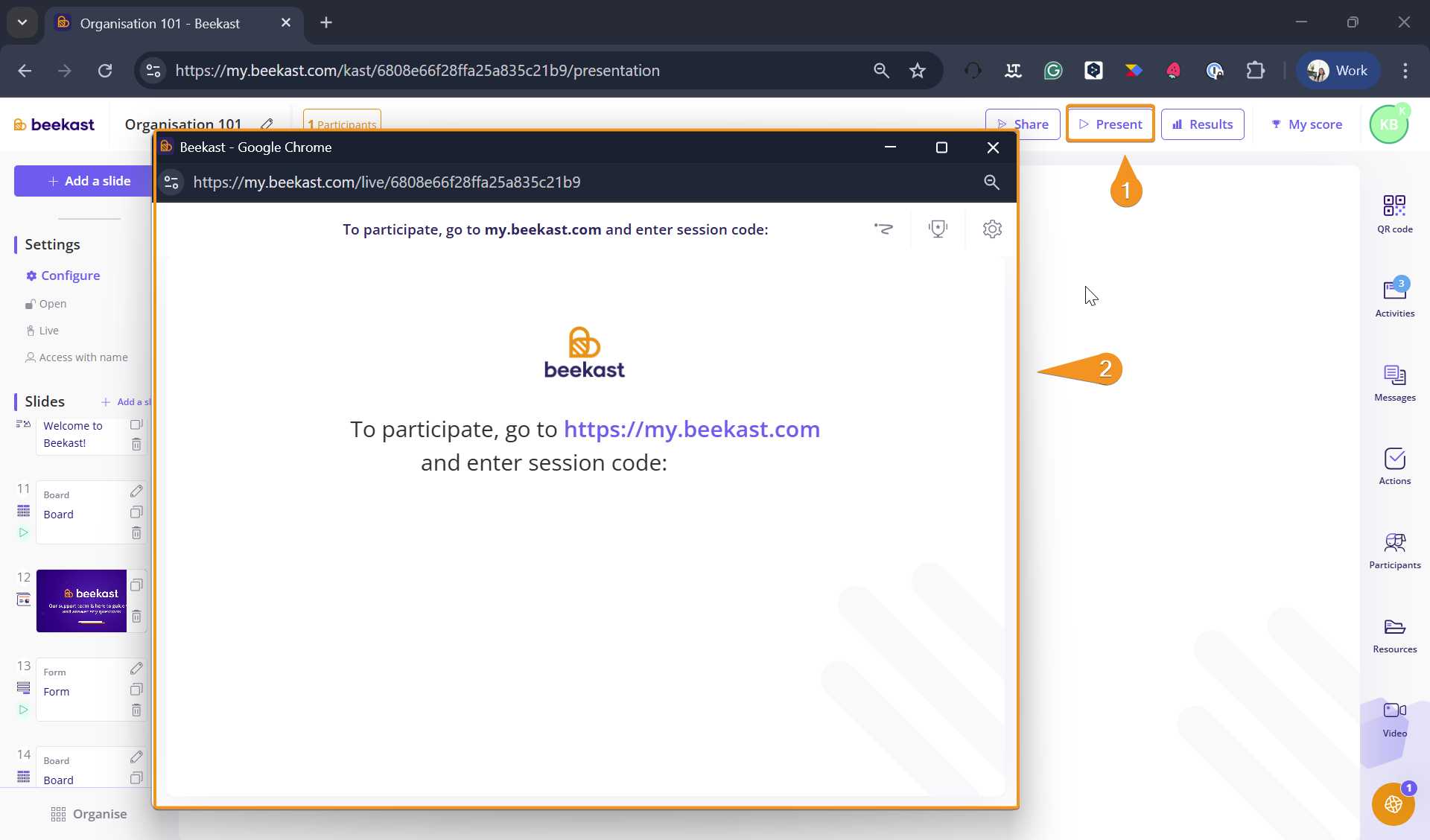Screen dimensions: 1430x840
Task: Close the Organisation 101 - Beekast tab
Action: pyautogui.click(x=286, y=23)
